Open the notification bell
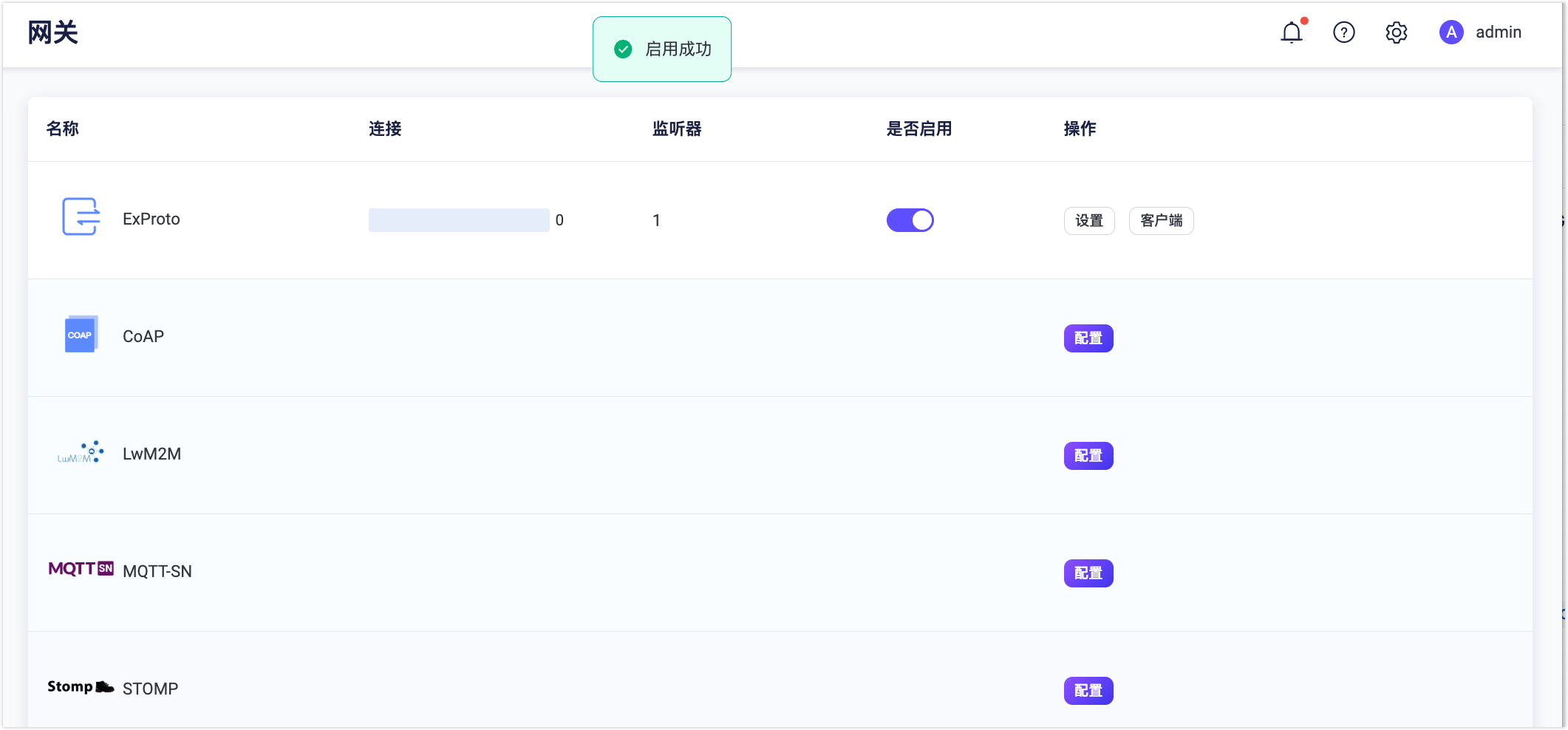1568x730 pixels. [x=1292, y=33]
